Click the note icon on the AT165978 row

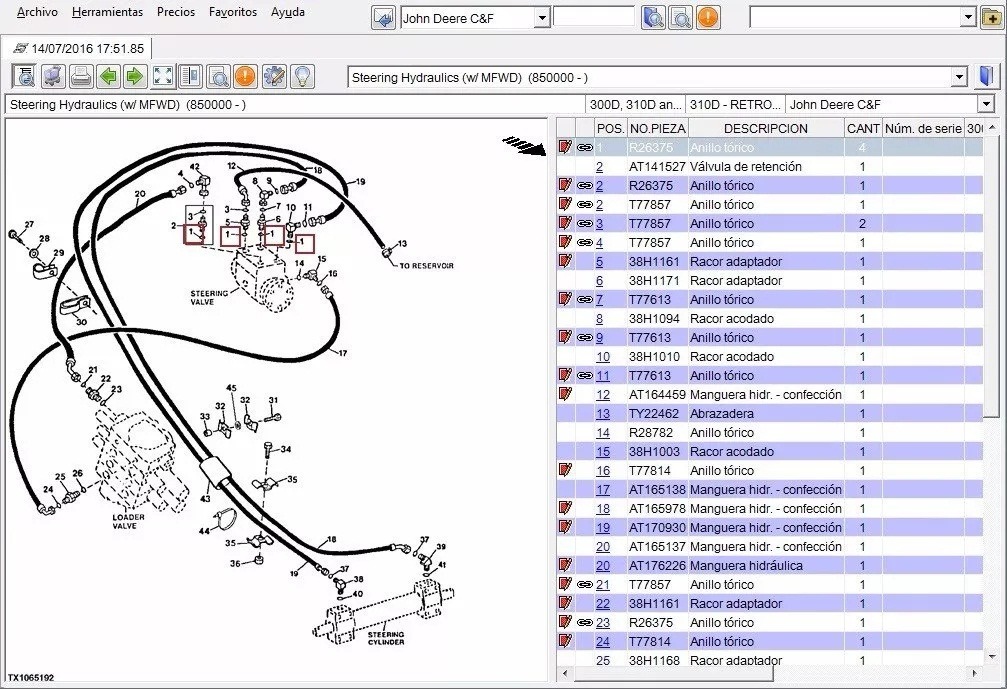[565, 509]
